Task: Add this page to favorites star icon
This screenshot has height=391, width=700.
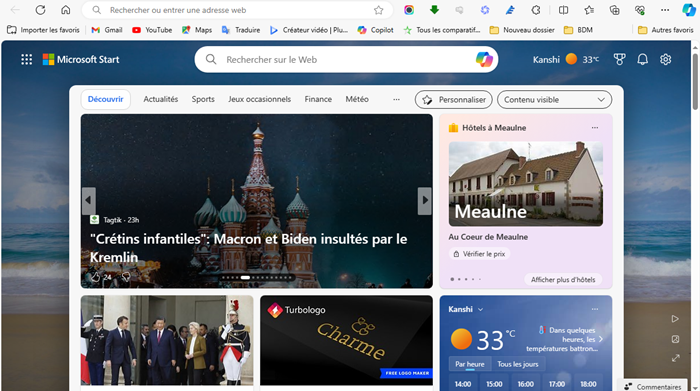Action: (379, 10)
